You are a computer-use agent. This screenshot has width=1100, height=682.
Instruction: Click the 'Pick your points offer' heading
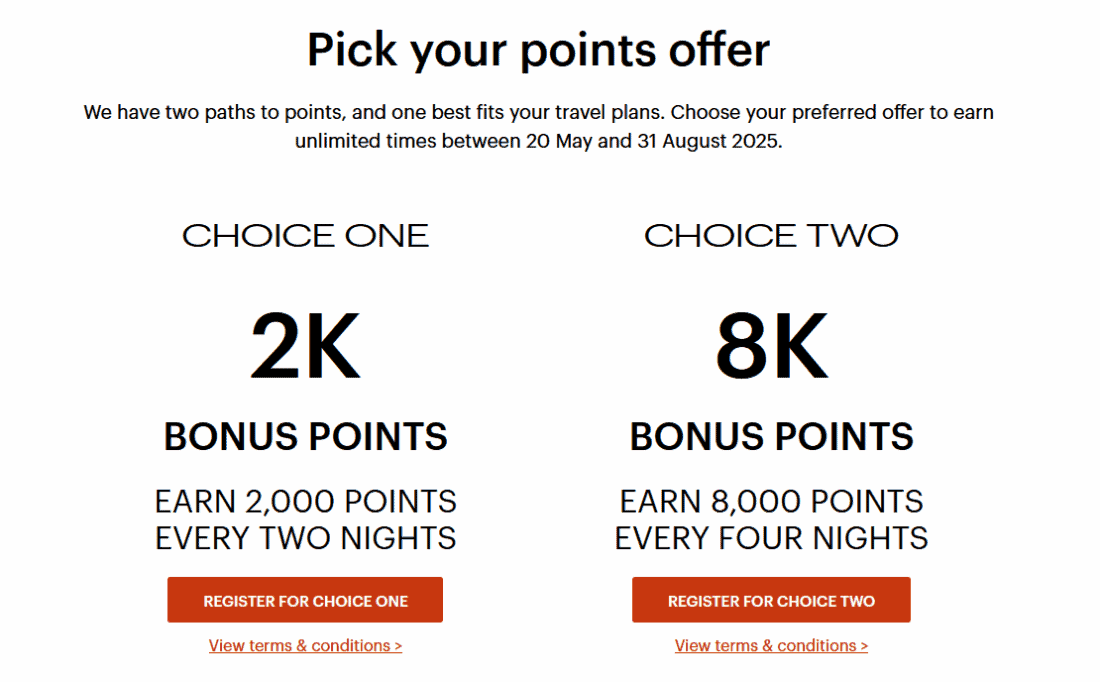(538, 50)
